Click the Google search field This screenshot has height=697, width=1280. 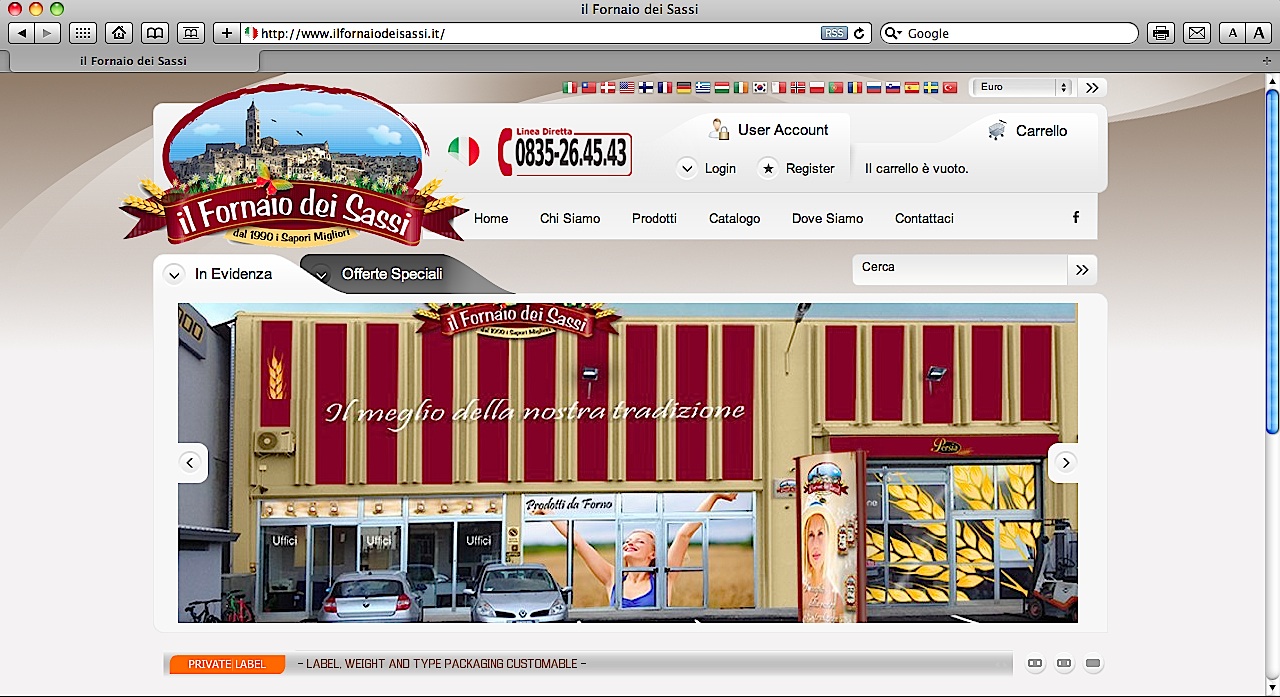pyautogui.click(x=1009, y=33)
